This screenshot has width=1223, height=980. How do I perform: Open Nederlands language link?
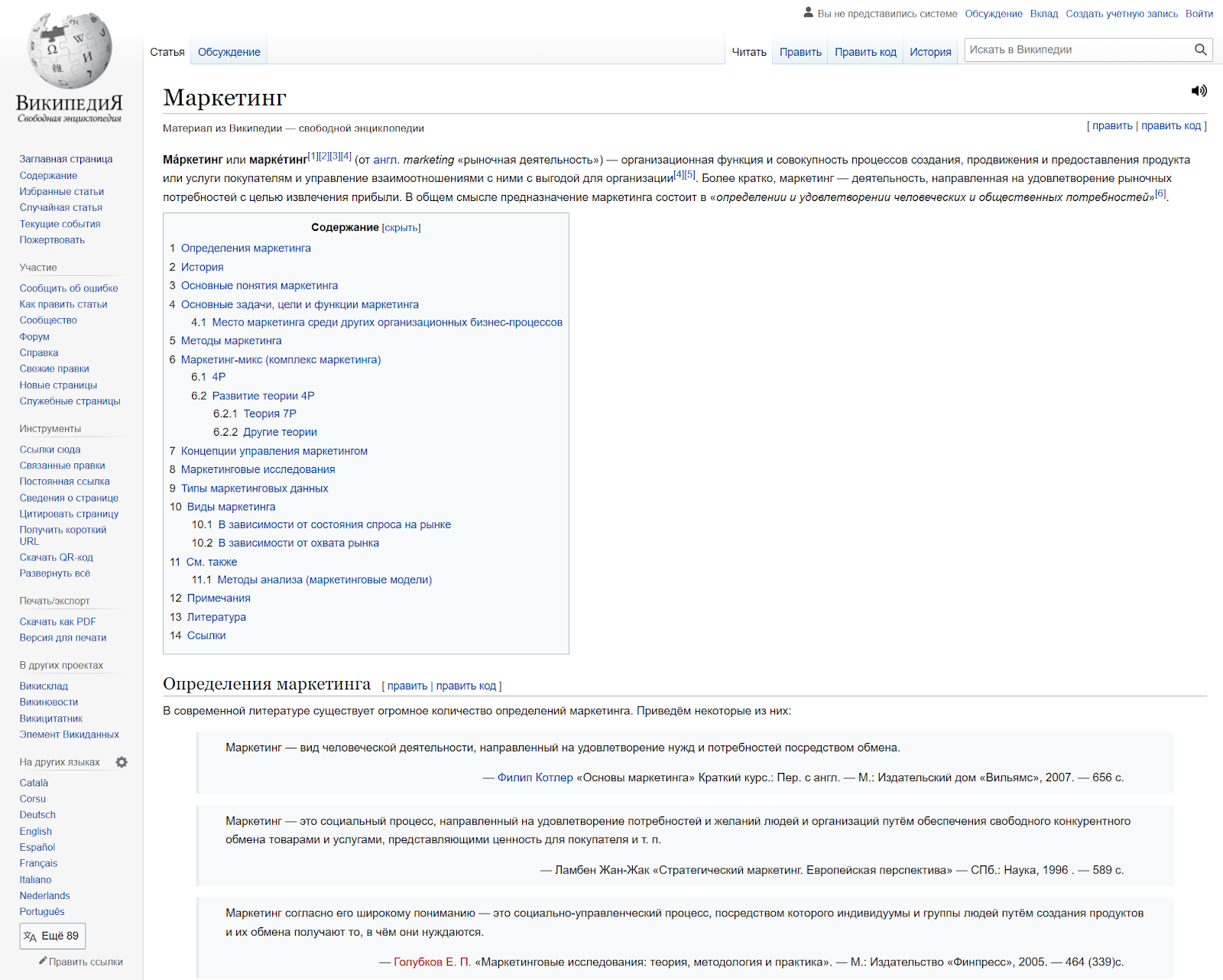(x=45, y=895)
